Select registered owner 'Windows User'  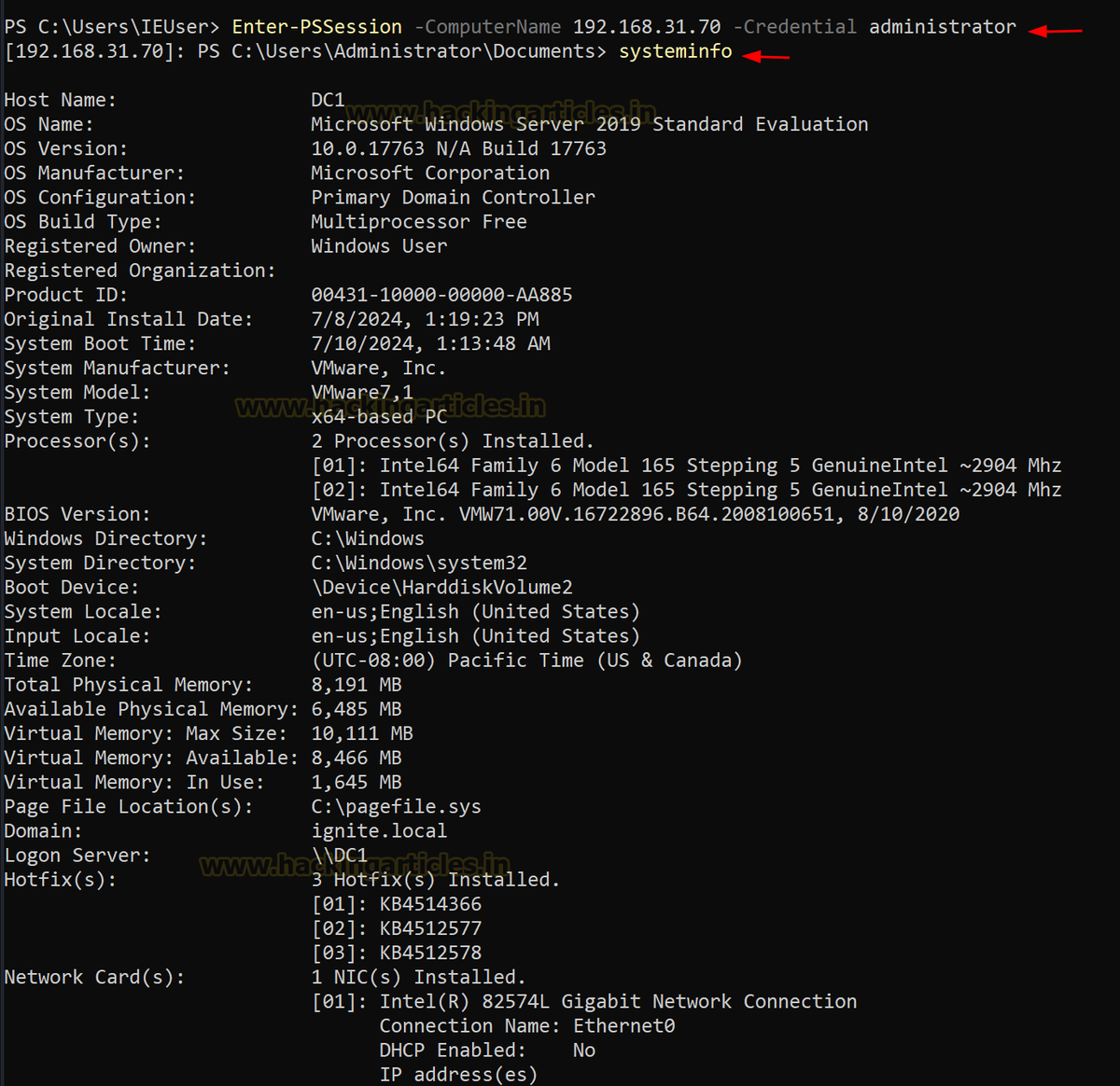[379, 245]
